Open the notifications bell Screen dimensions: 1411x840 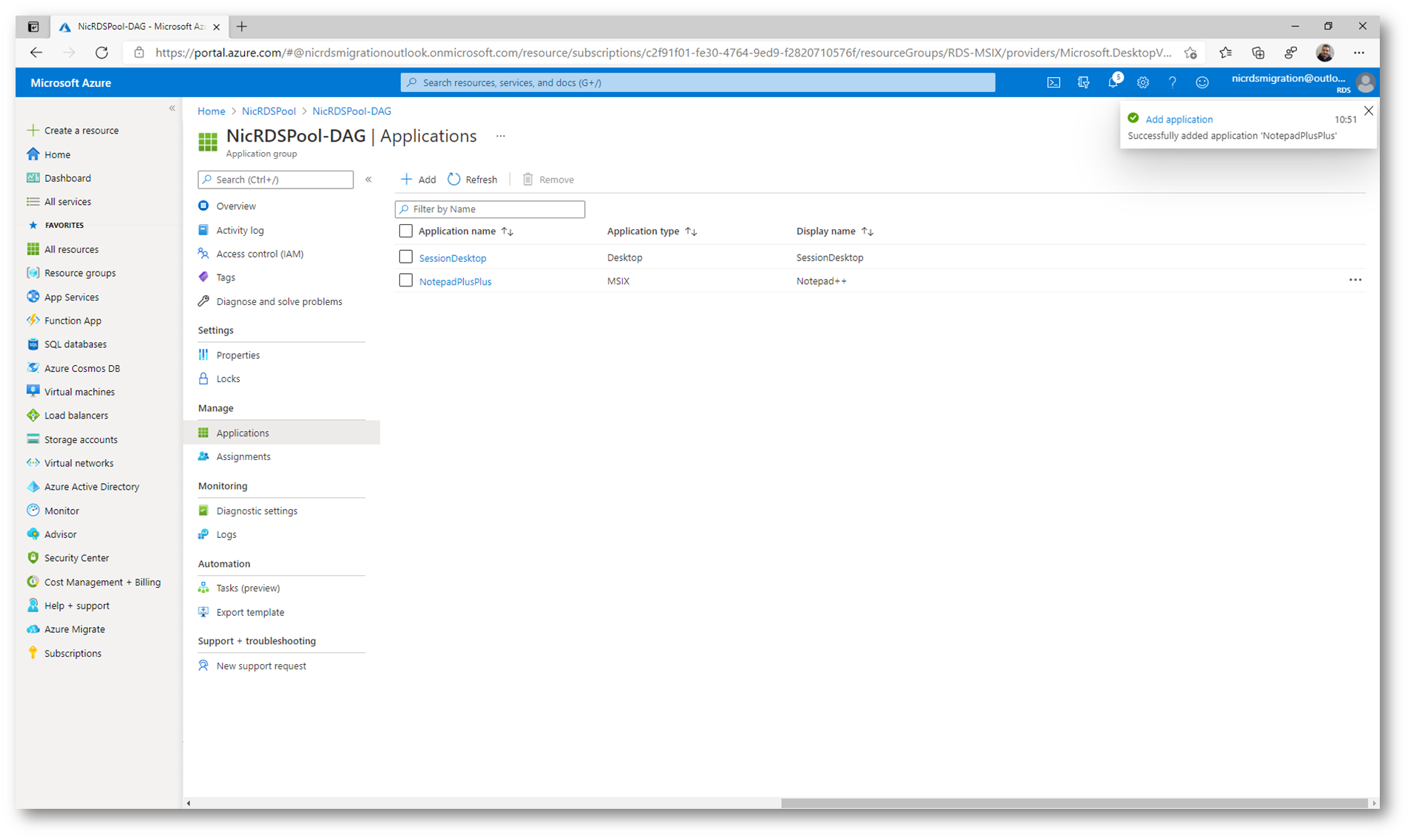pyautogui.click(x=1113, y=82)
